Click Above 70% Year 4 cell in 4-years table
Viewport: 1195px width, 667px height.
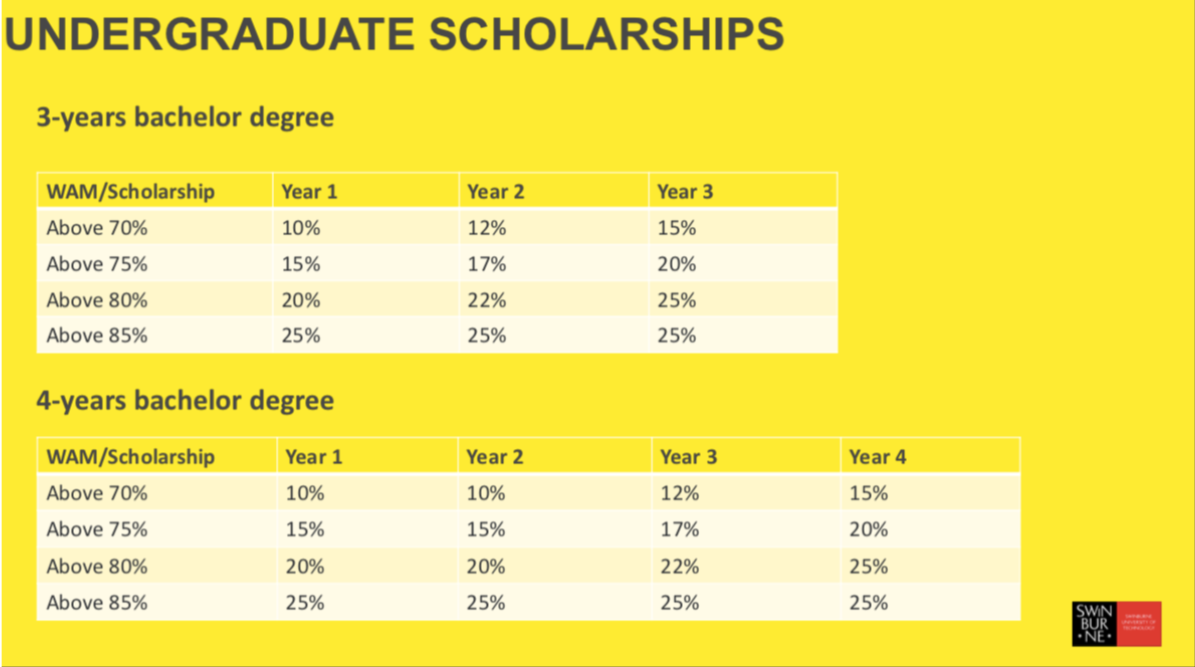tap(868, 493)
